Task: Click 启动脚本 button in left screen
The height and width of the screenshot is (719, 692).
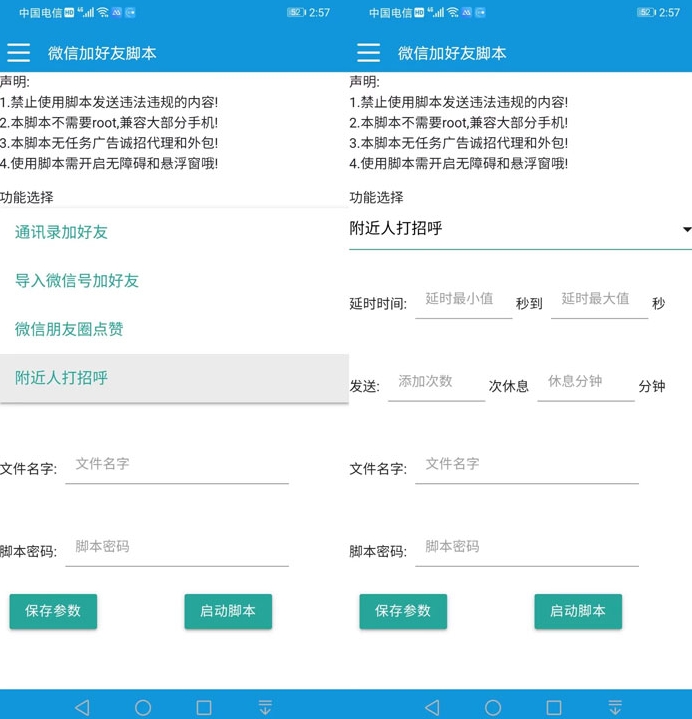Action: pos(228,611)
